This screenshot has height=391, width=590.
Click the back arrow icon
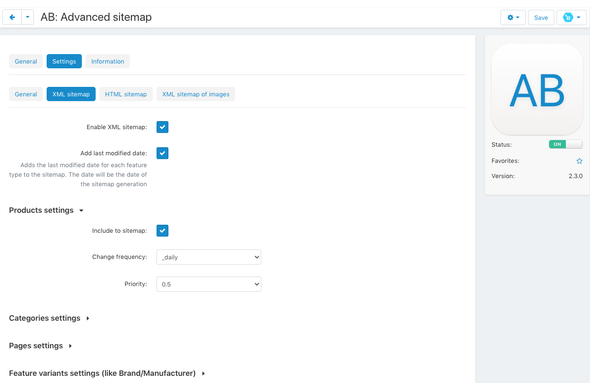pos(12,17)
